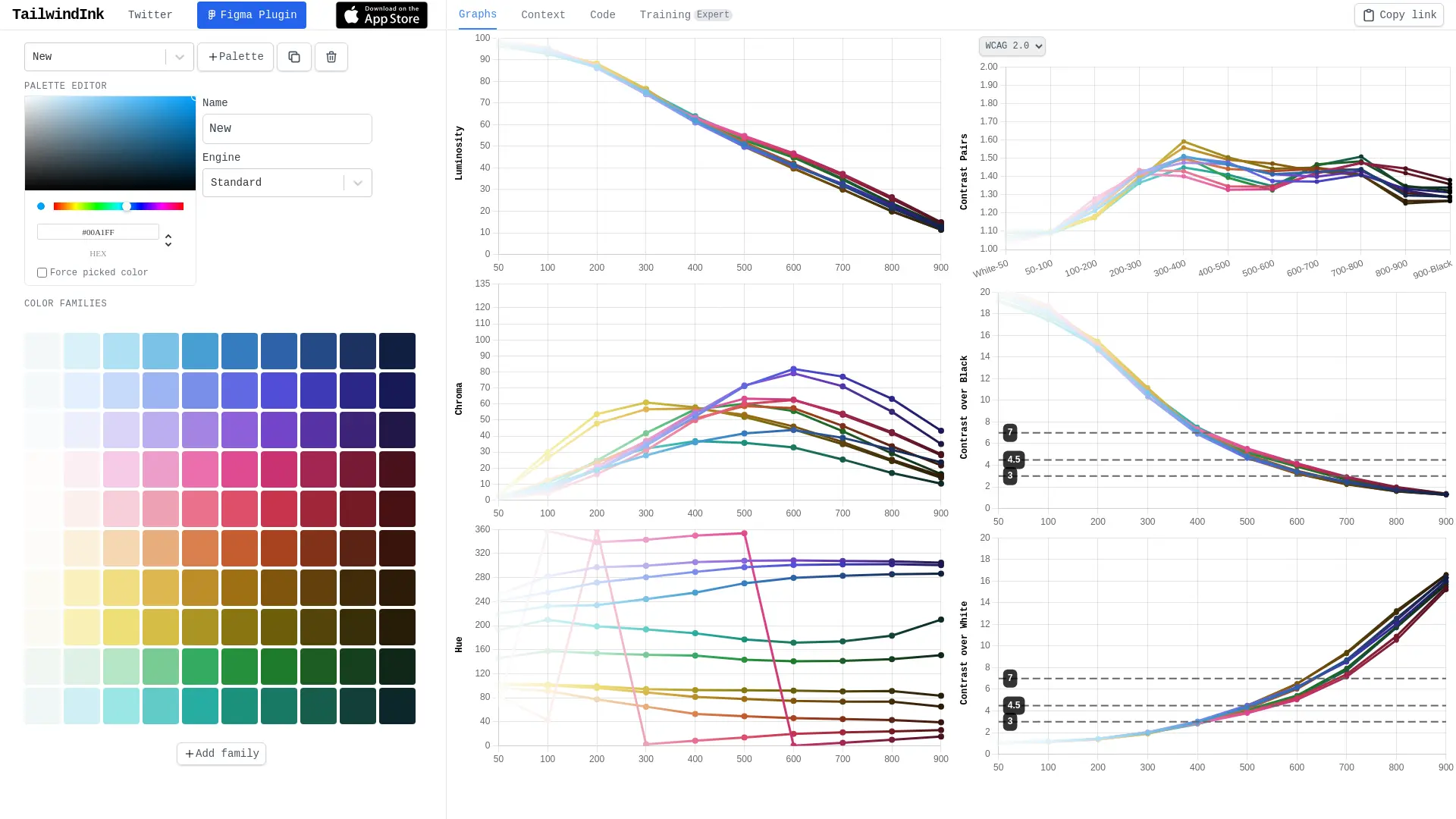Click the clipboard Copy link button
1456x819 pixels.
click(1398, 15)
